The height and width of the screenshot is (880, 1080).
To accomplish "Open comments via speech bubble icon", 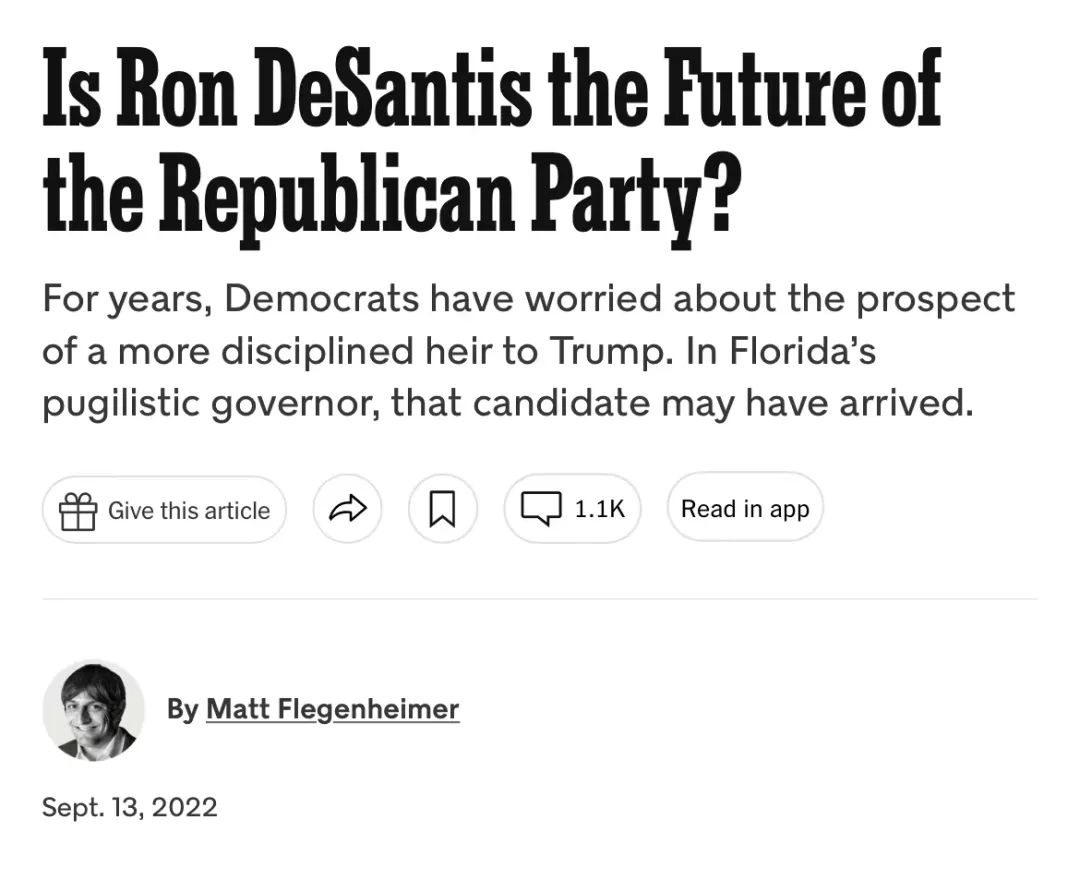I will pos(541,509).
